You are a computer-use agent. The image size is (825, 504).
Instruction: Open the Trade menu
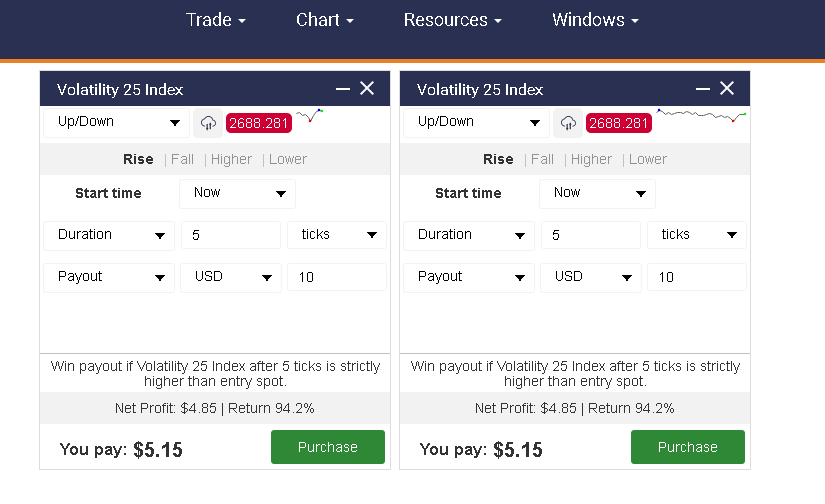coord(215,20)
